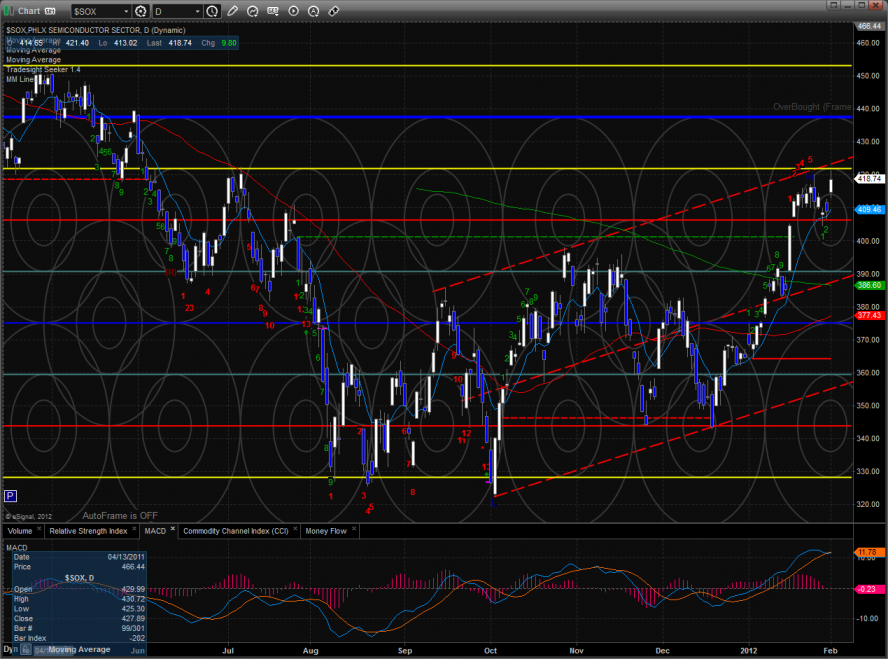Click the Feb label on time axis
The width and height of the screenshot is (888, 659).
click(830, 651)
